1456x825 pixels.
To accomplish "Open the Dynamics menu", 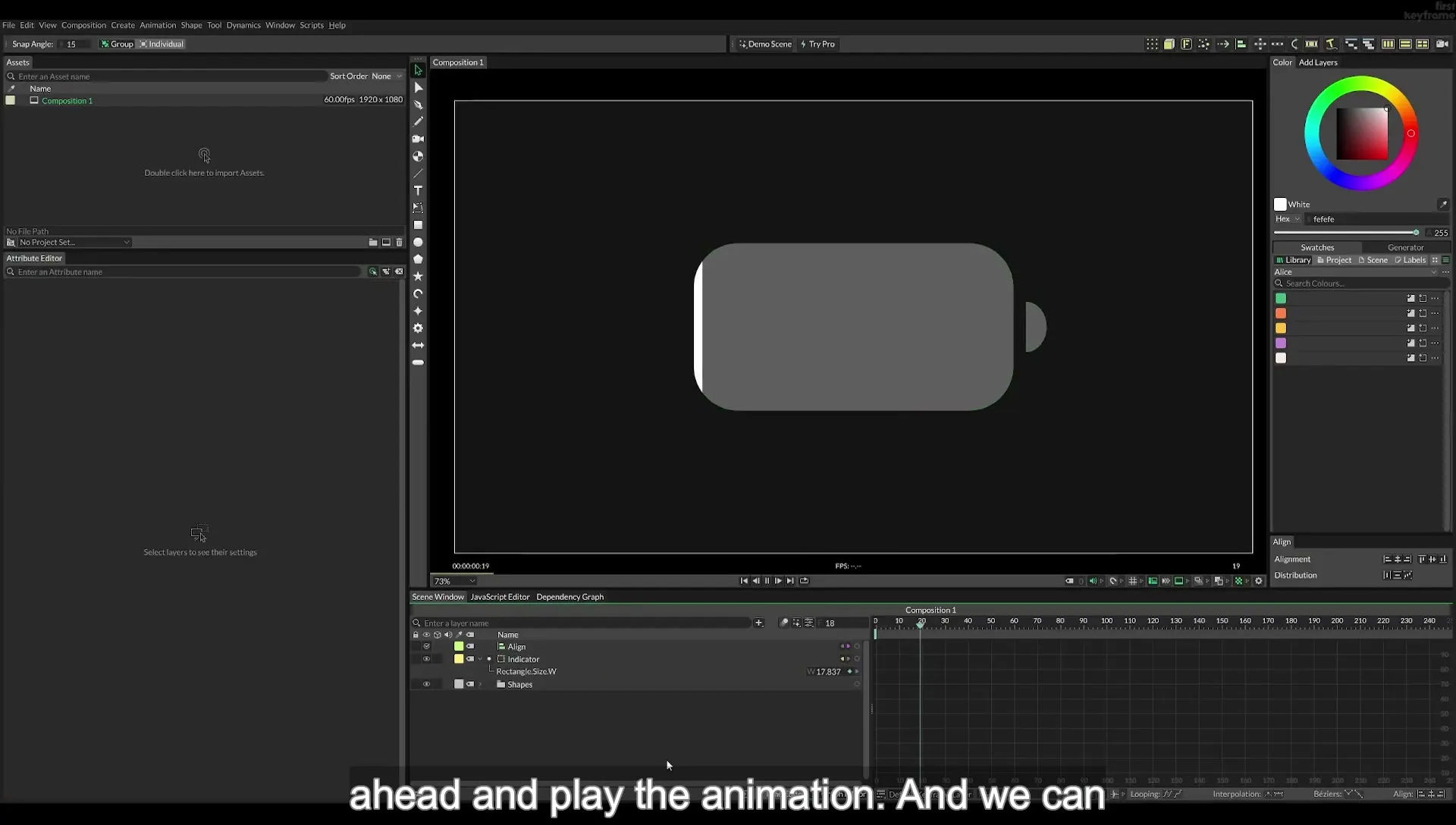I will pos(243,25).
